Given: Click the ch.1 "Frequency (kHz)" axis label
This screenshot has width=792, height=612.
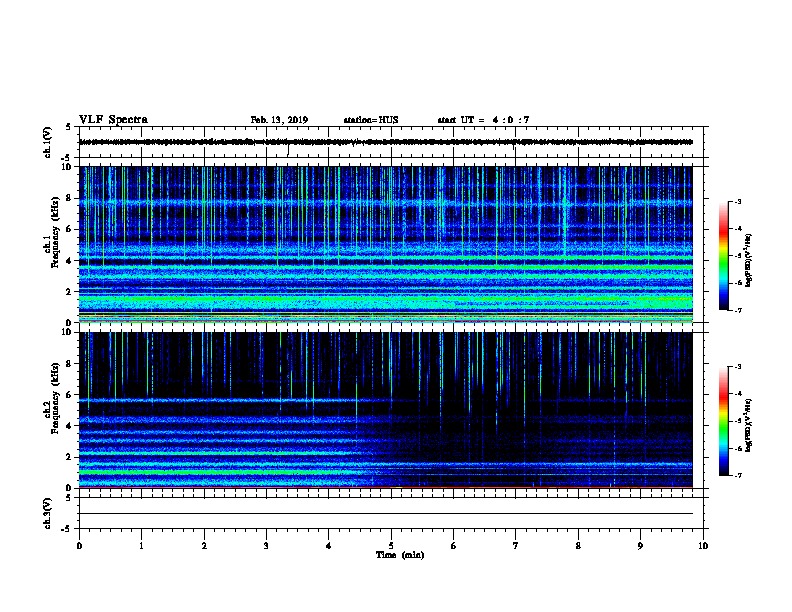Looking at the screenshot, I should (55, 233).
